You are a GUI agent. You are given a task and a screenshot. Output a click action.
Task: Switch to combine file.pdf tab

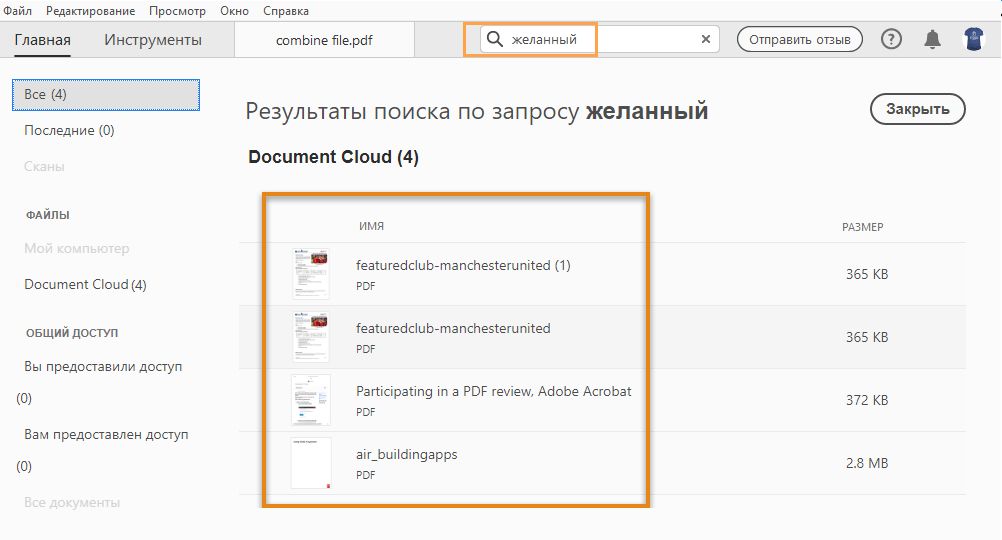click(324, 40)
